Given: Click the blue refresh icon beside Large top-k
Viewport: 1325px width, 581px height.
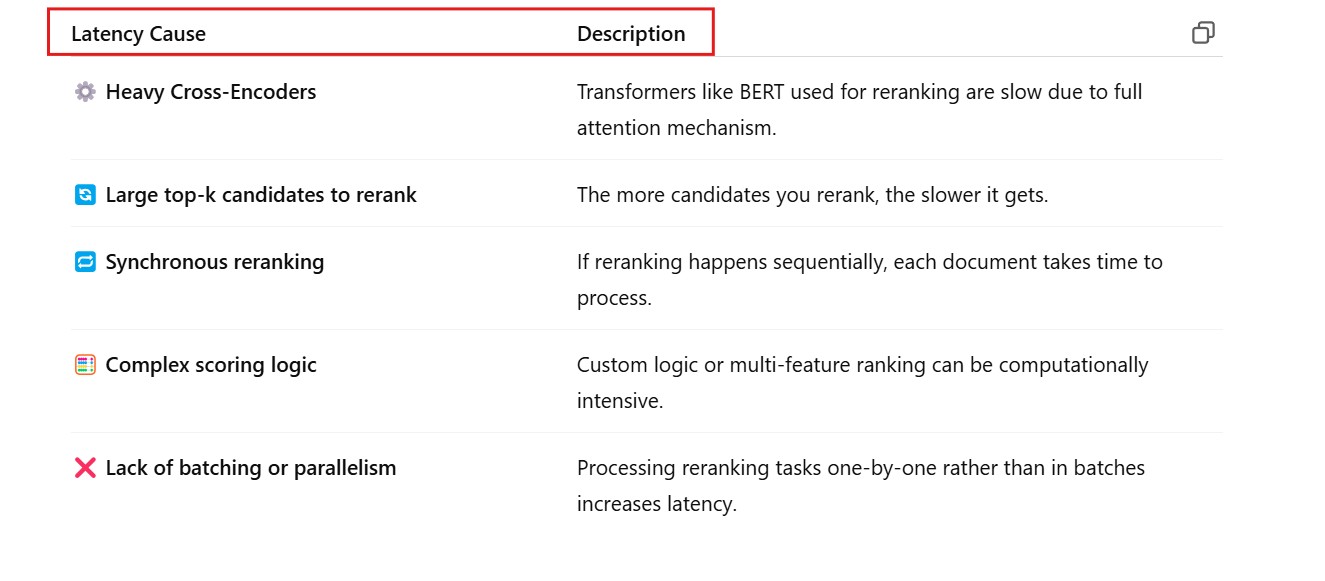Looking at the screenshot, I should pos(85,195).
